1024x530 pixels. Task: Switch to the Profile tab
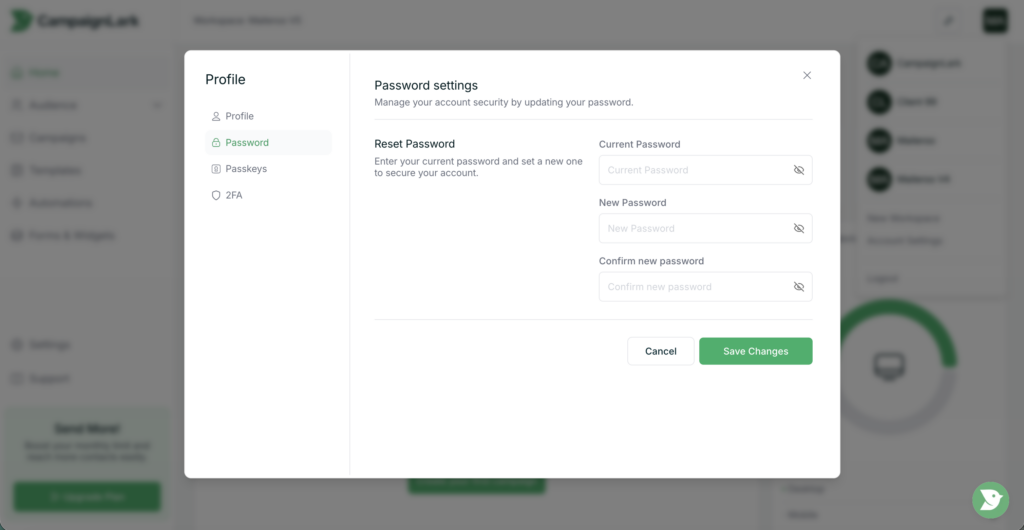239,116
